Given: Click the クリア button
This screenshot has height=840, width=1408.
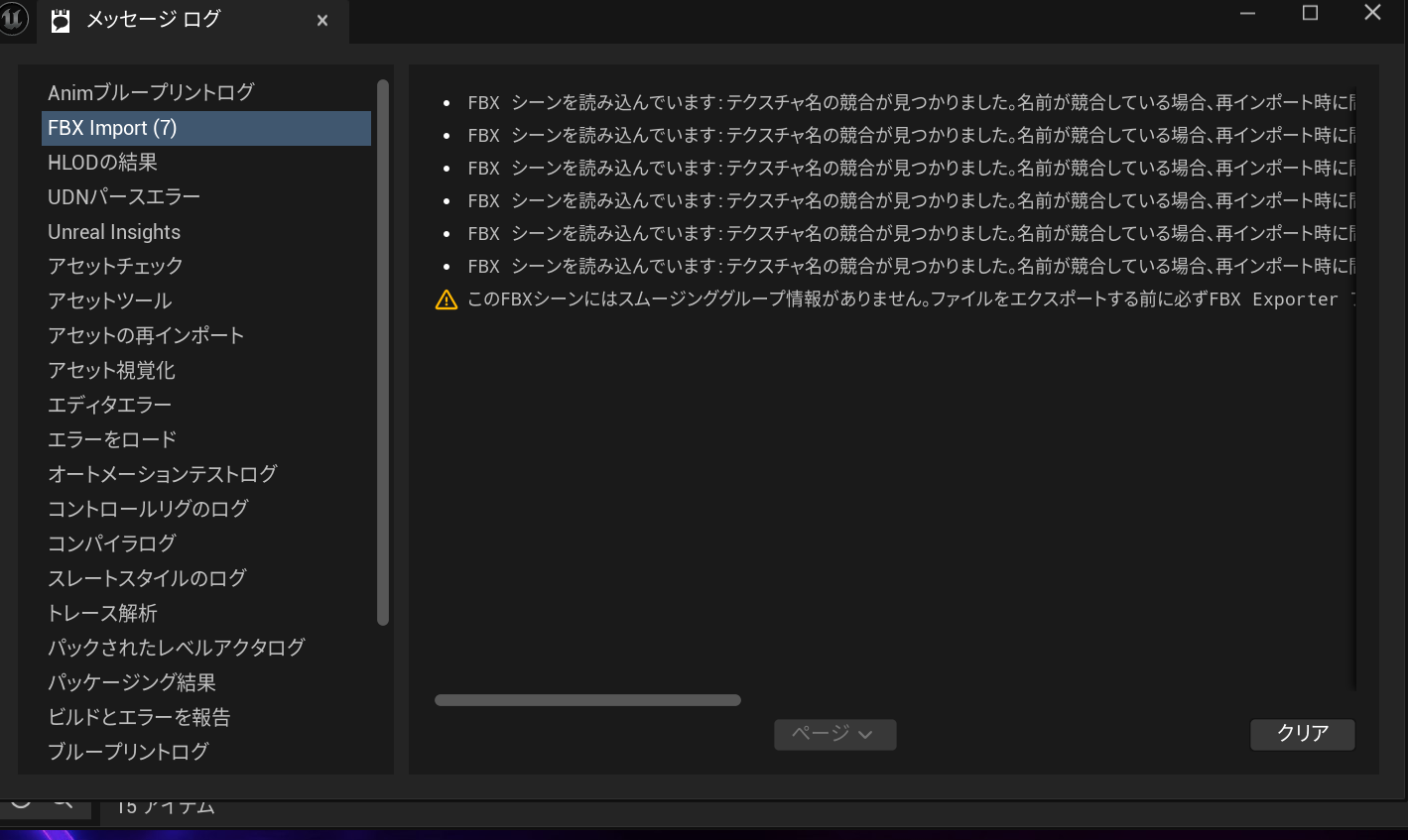Looking at the screenshot, I should (x=1302, y=735).
